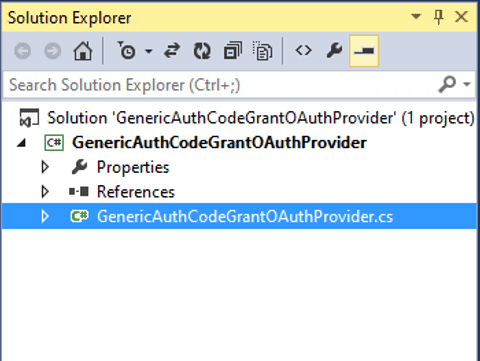This screenshot has width=480, height=361.
Task: Expand the References node
Action: [45, 192]
